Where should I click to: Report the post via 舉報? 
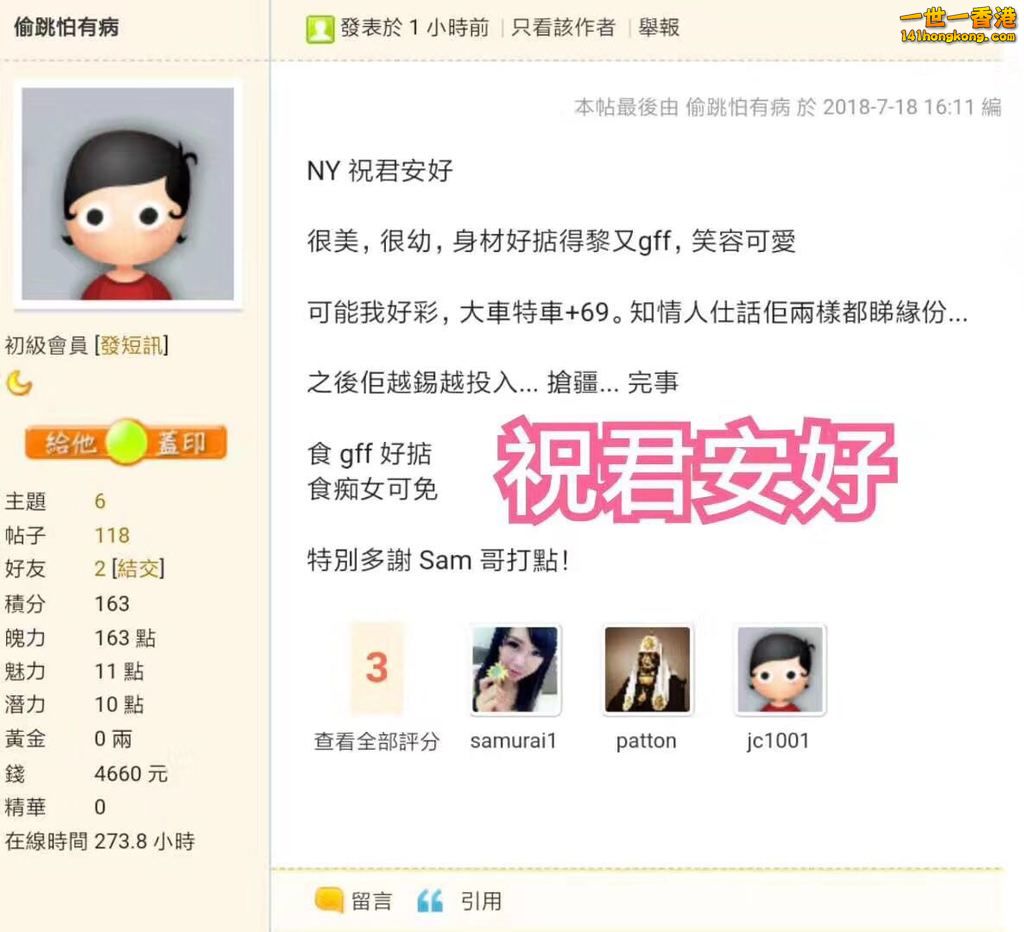click(x=659, y=27)
